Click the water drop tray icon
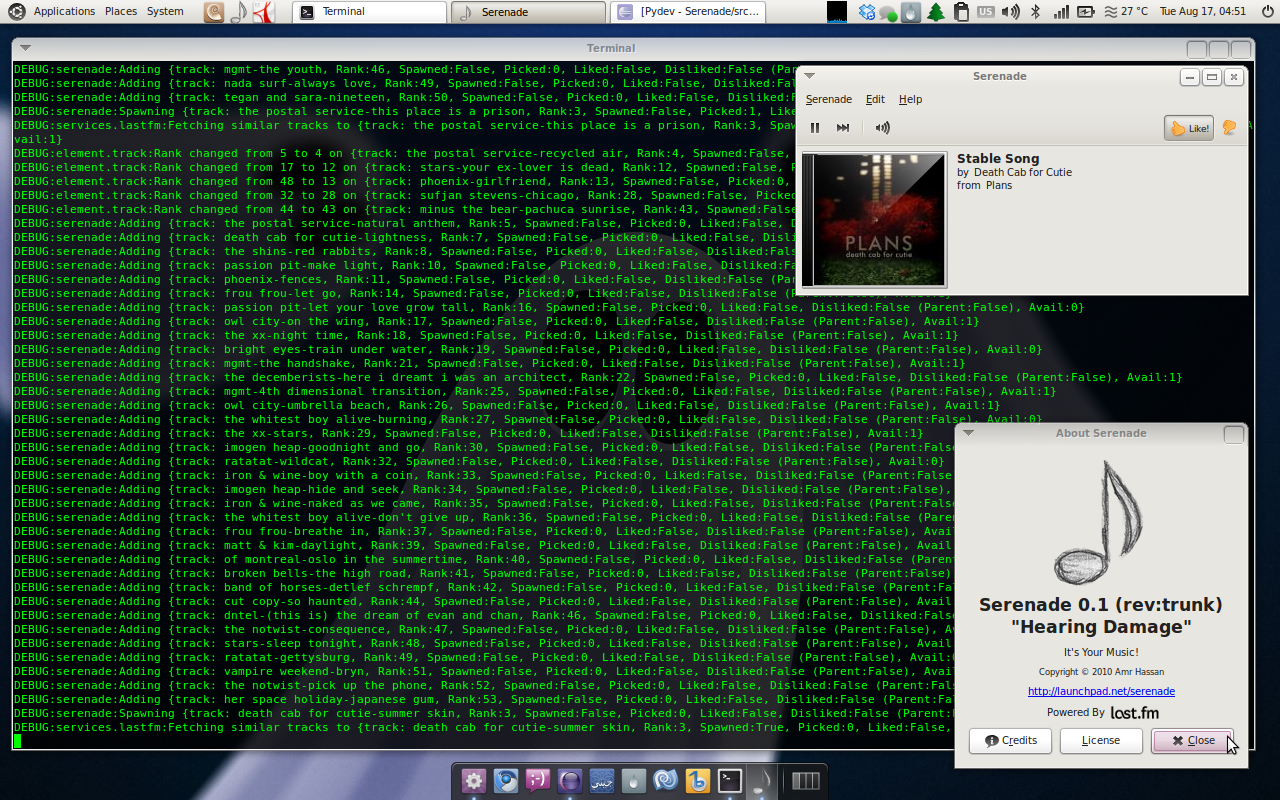 pos(910,12)
